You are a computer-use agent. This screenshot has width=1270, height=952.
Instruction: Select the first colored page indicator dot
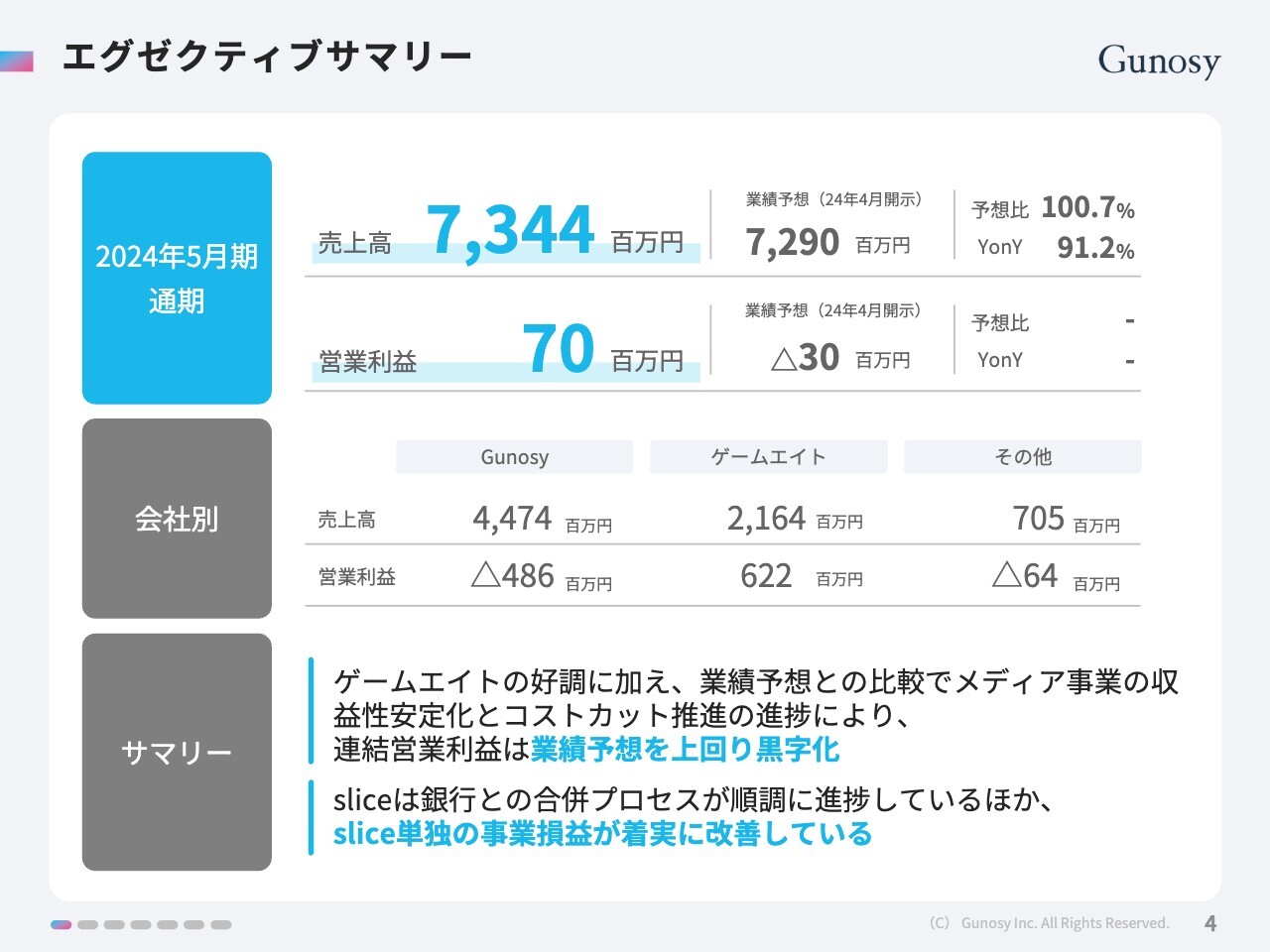click(x=61, y=924)
